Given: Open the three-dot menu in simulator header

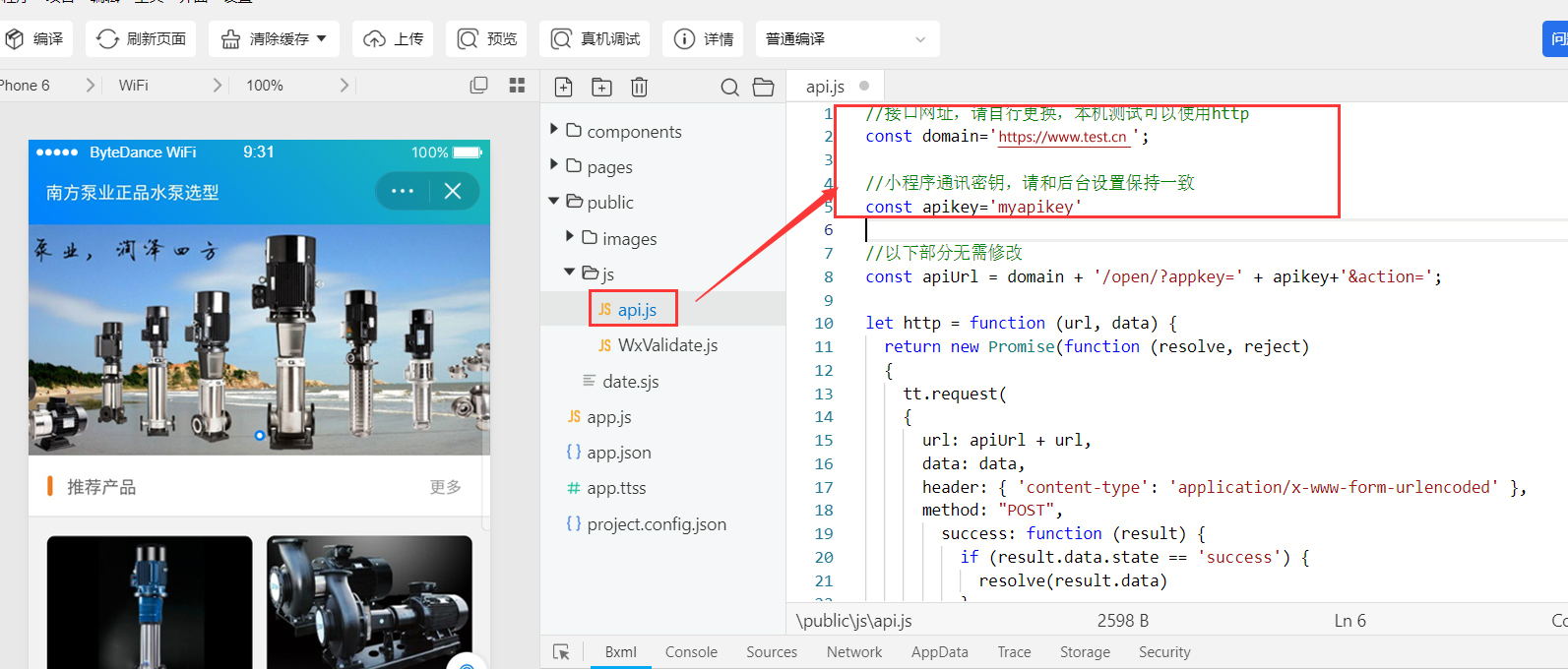Looking at the screenshot, I should coord(403,191).
